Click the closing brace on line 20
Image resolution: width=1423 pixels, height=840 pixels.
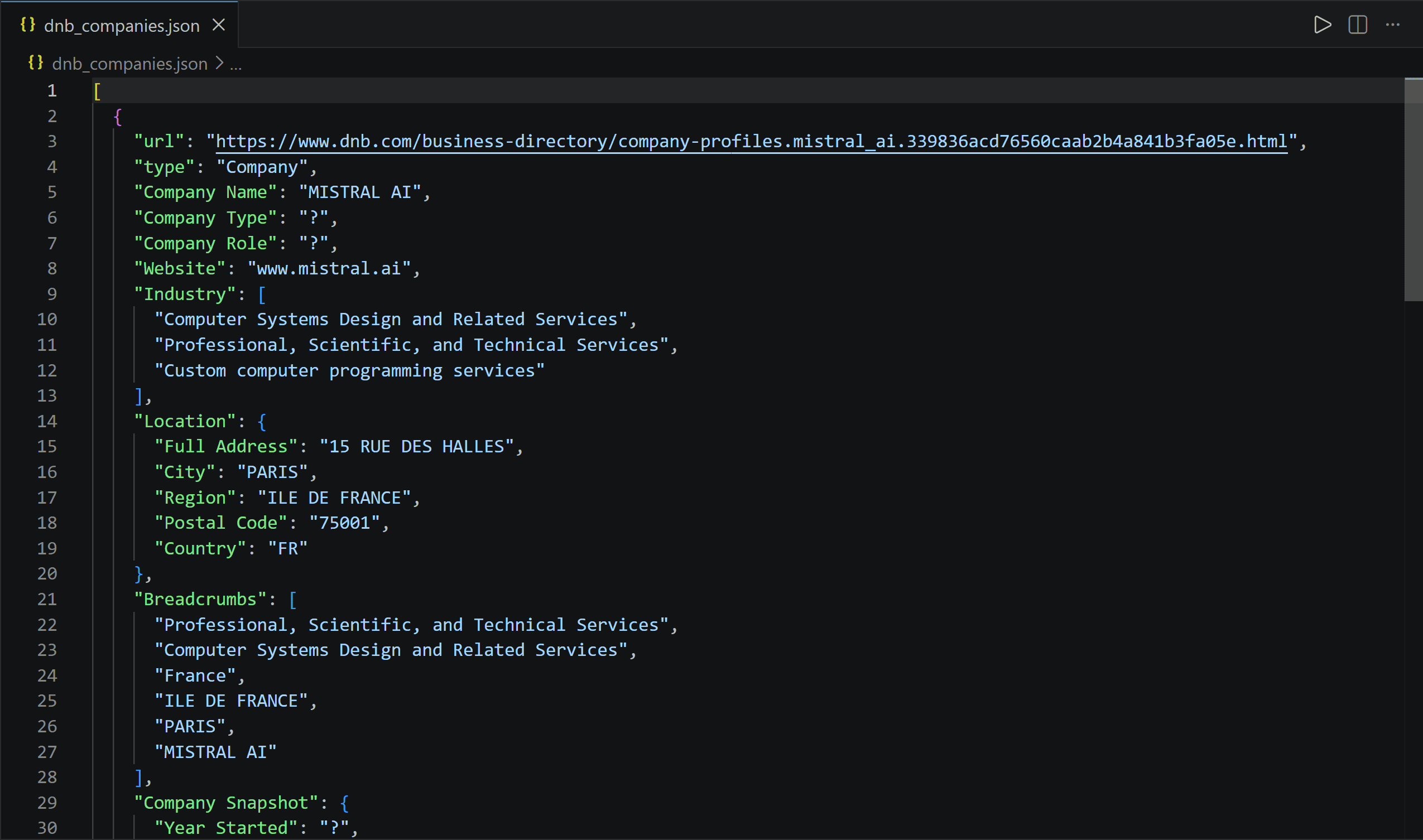tap(138, 574)
